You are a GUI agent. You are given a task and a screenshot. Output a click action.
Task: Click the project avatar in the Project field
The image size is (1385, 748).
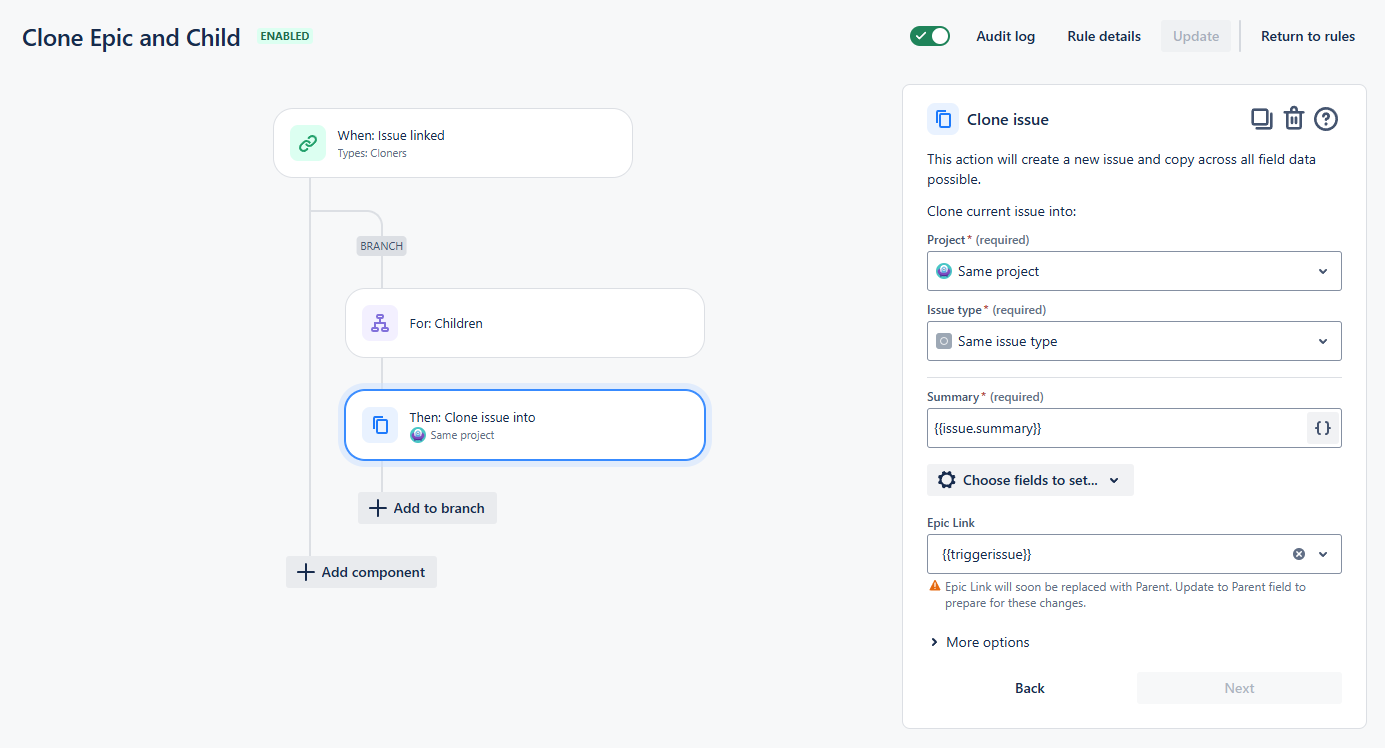tap(944, 271)
